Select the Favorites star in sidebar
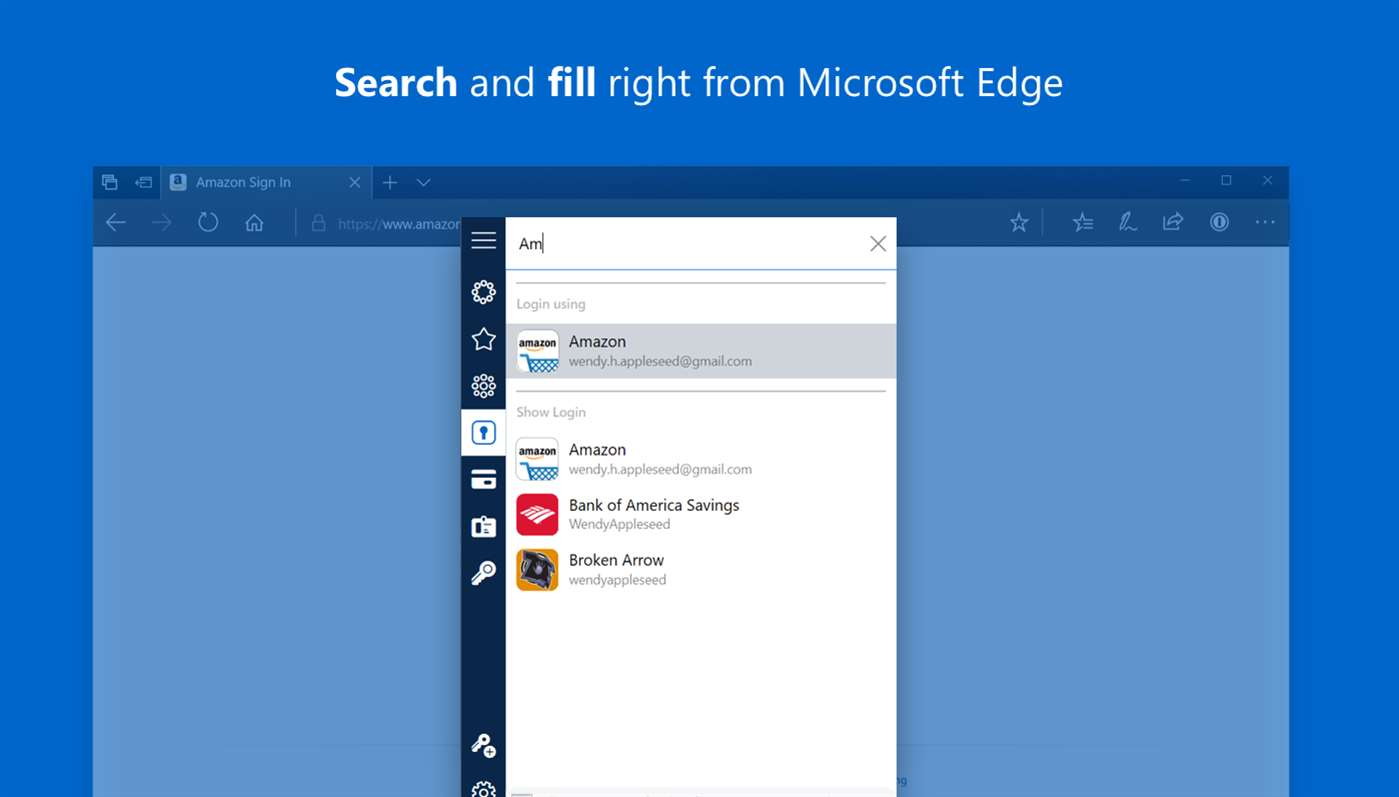The height and width of the screenshot is (797, 1399). (484, 339)
